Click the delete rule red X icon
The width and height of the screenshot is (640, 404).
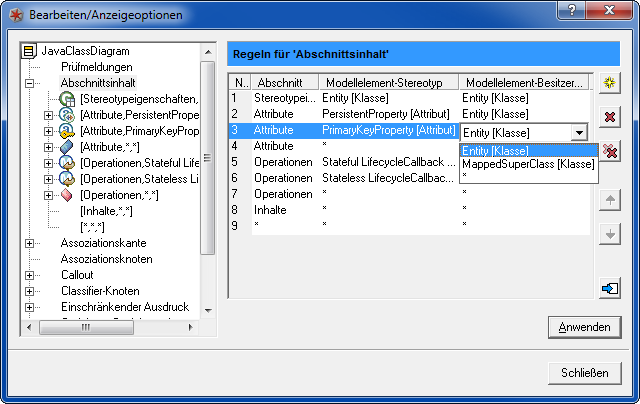point(609,117)
